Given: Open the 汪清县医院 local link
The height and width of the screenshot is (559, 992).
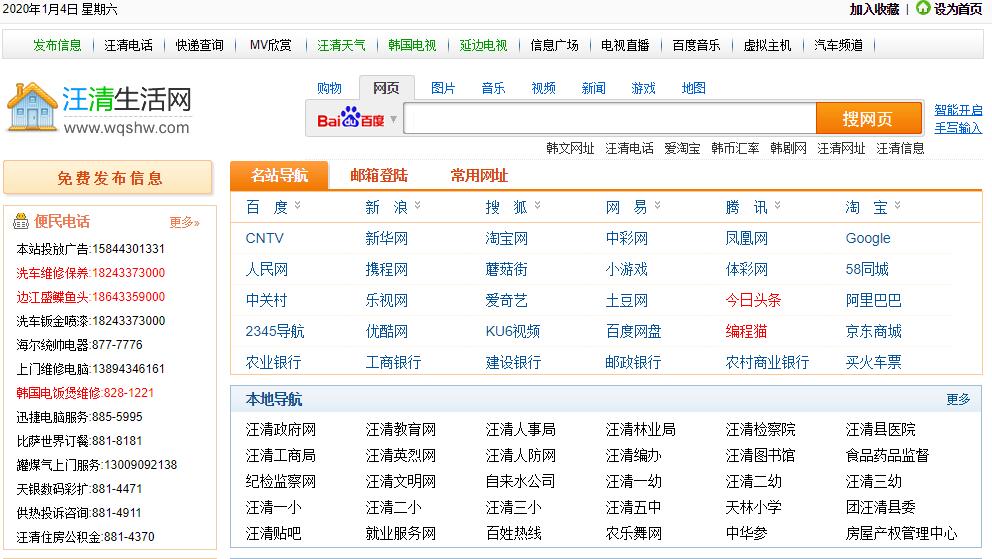Looking at the screenshot, I should (880, 430).
